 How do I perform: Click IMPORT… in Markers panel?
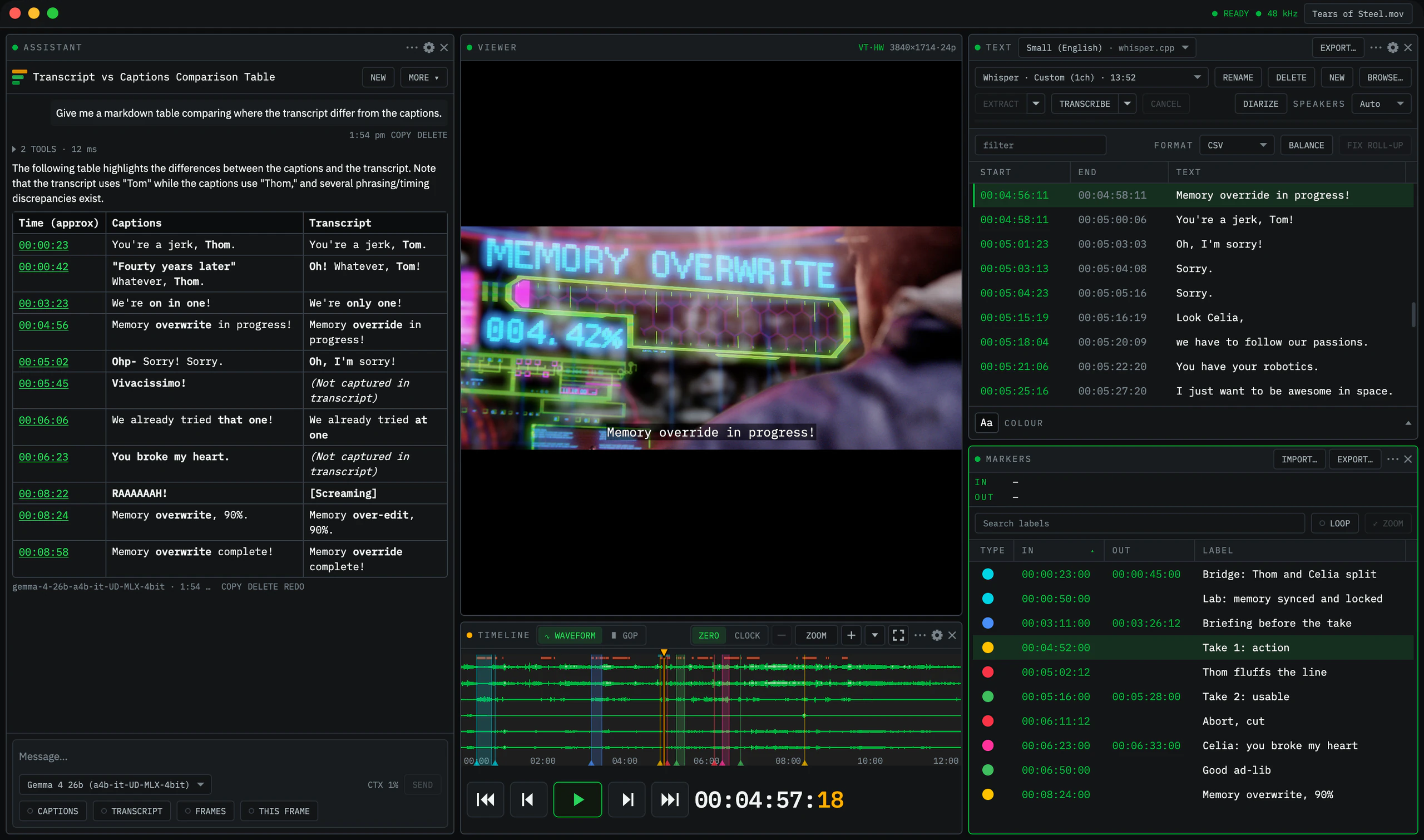(x=1299, y=459)
